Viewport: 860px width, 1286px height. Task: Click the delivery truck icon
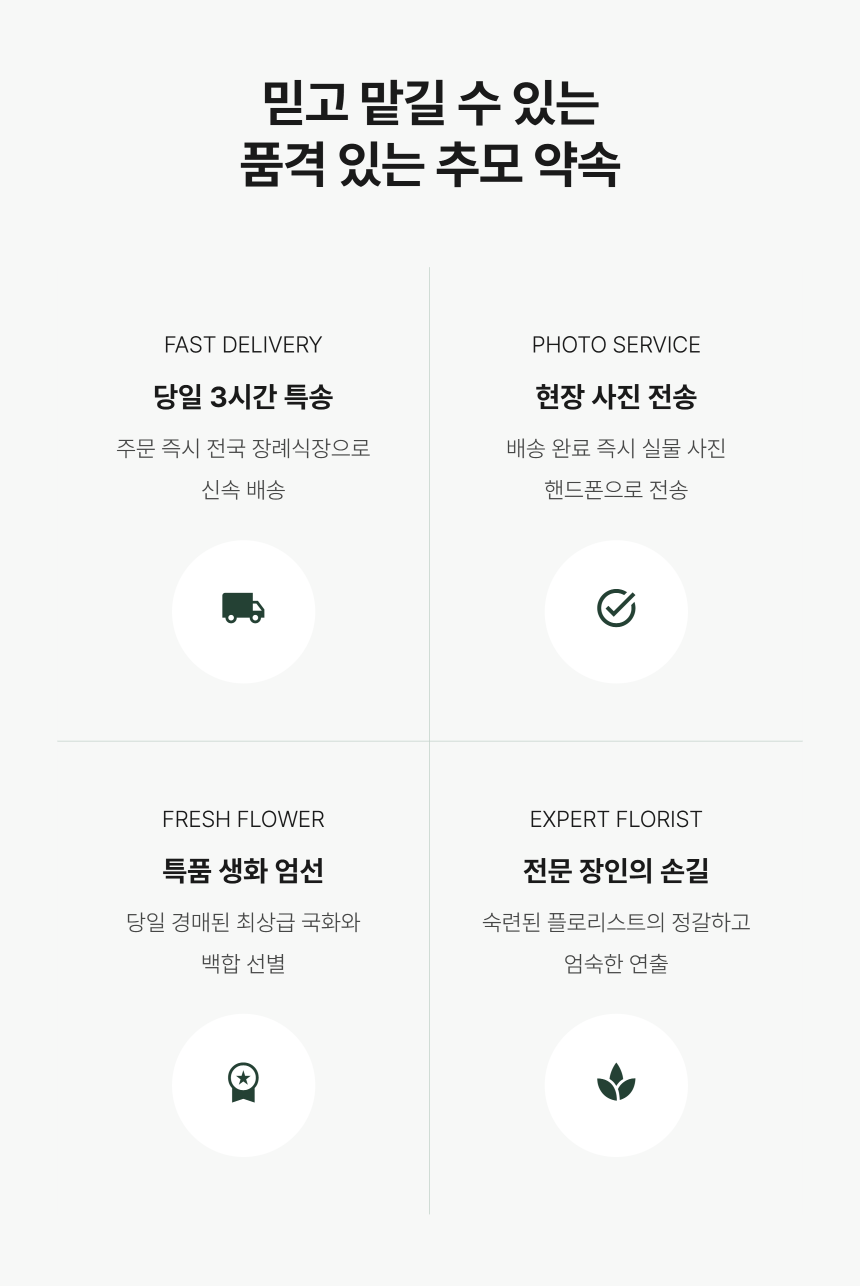pos(243,608)
